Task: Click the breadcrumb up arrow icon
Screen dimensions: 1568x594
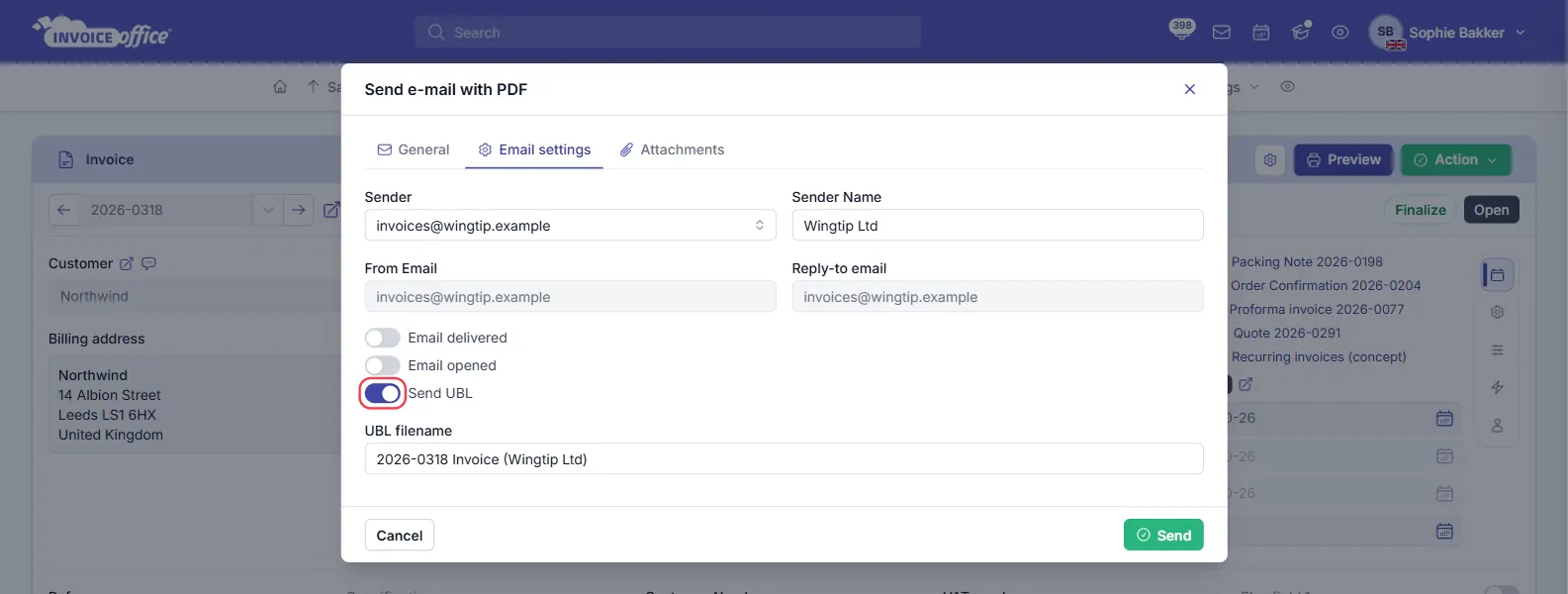Action: (313, 87)
